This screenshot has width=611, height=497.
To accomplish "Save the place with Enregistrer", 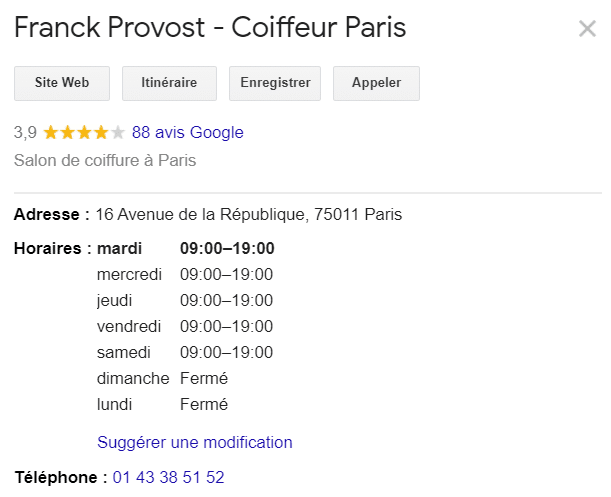I will click(275, 84).
